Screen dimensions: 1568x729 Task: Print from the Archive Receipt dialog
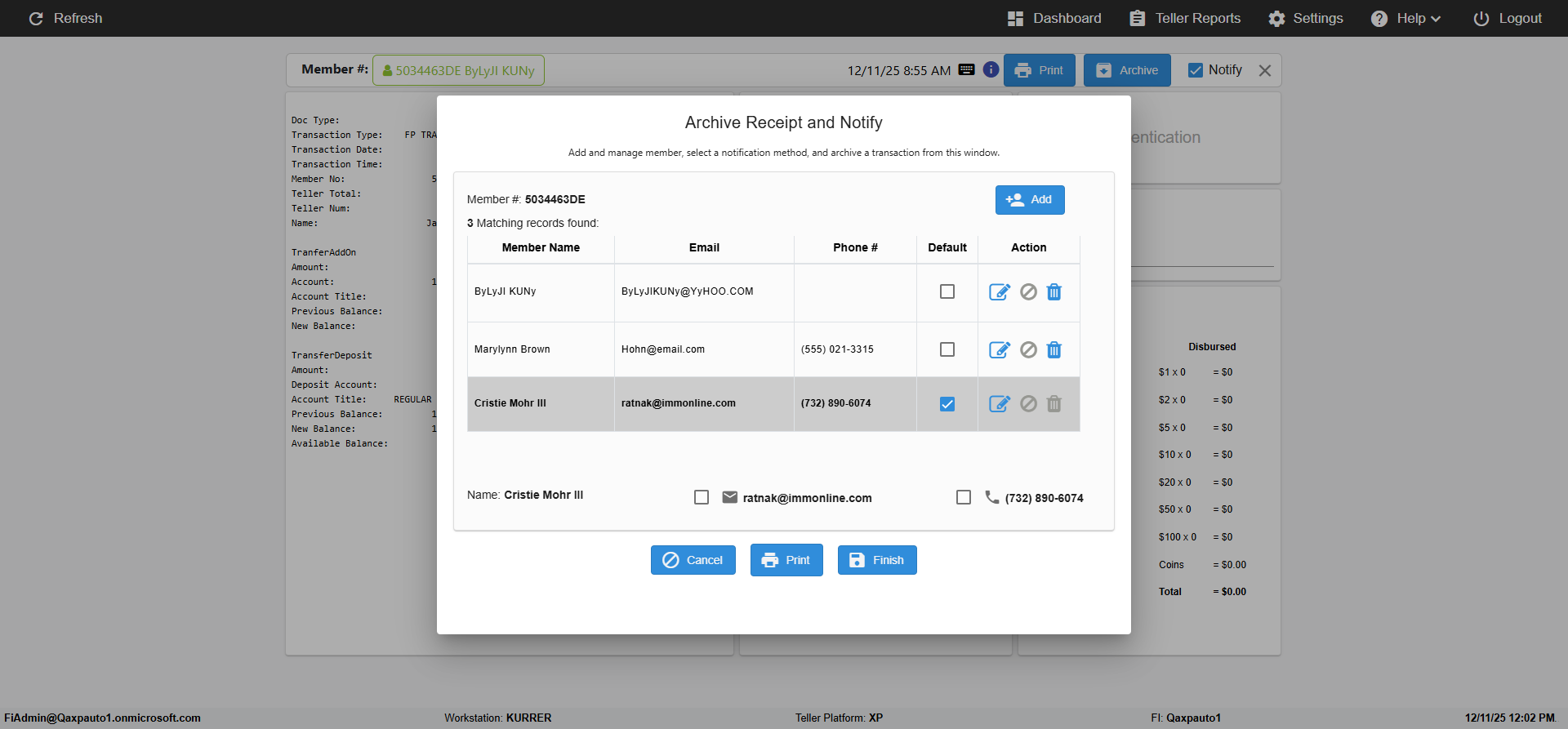(786, 560)
